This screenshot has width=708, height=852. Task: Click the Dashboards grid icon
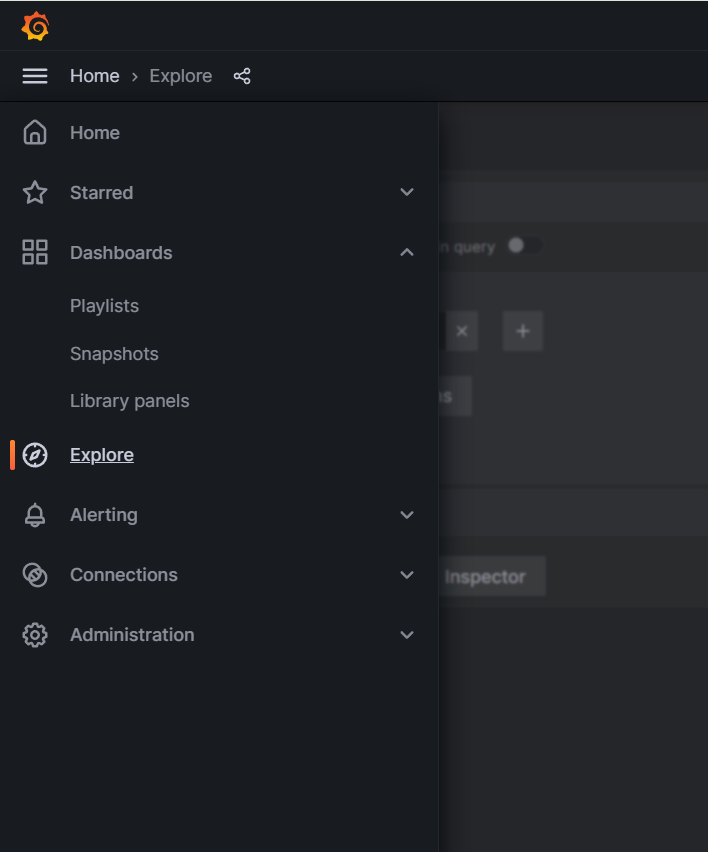coord(35,253)
